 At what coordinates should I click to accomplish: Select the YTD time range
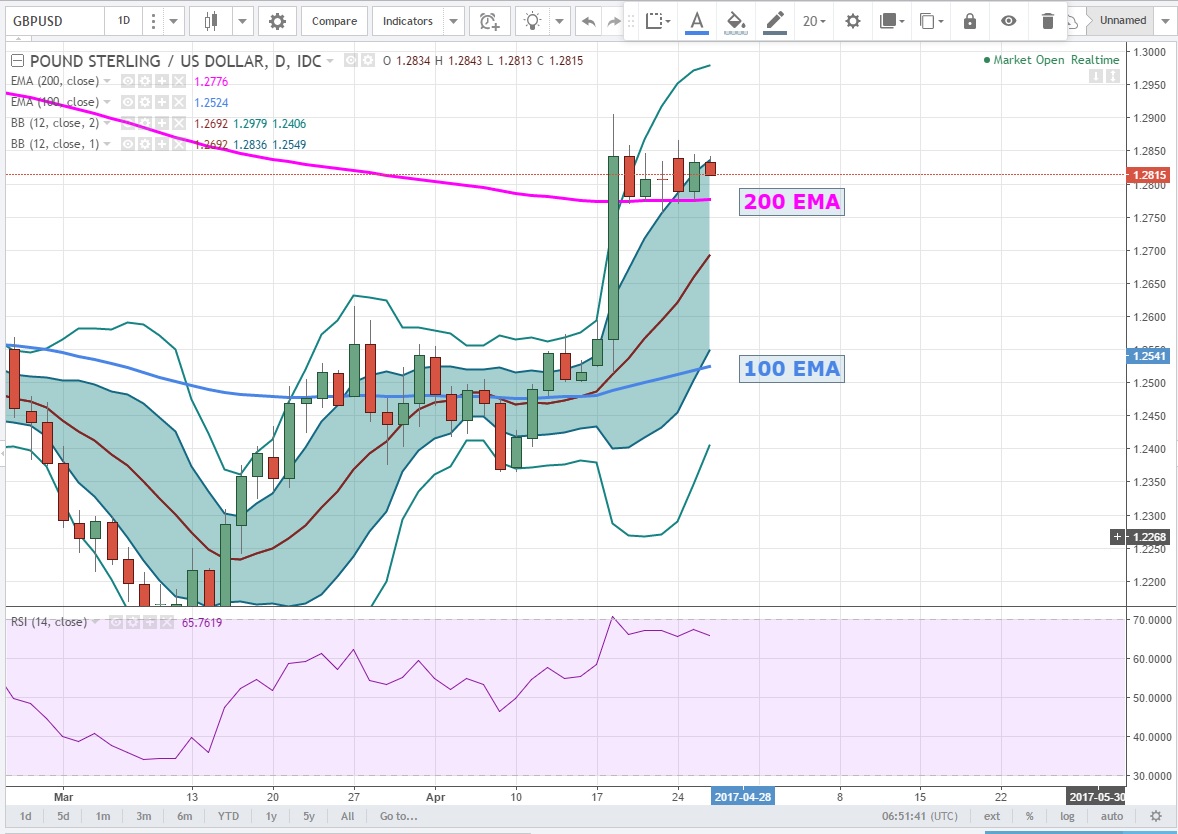[x=228, y=816]
